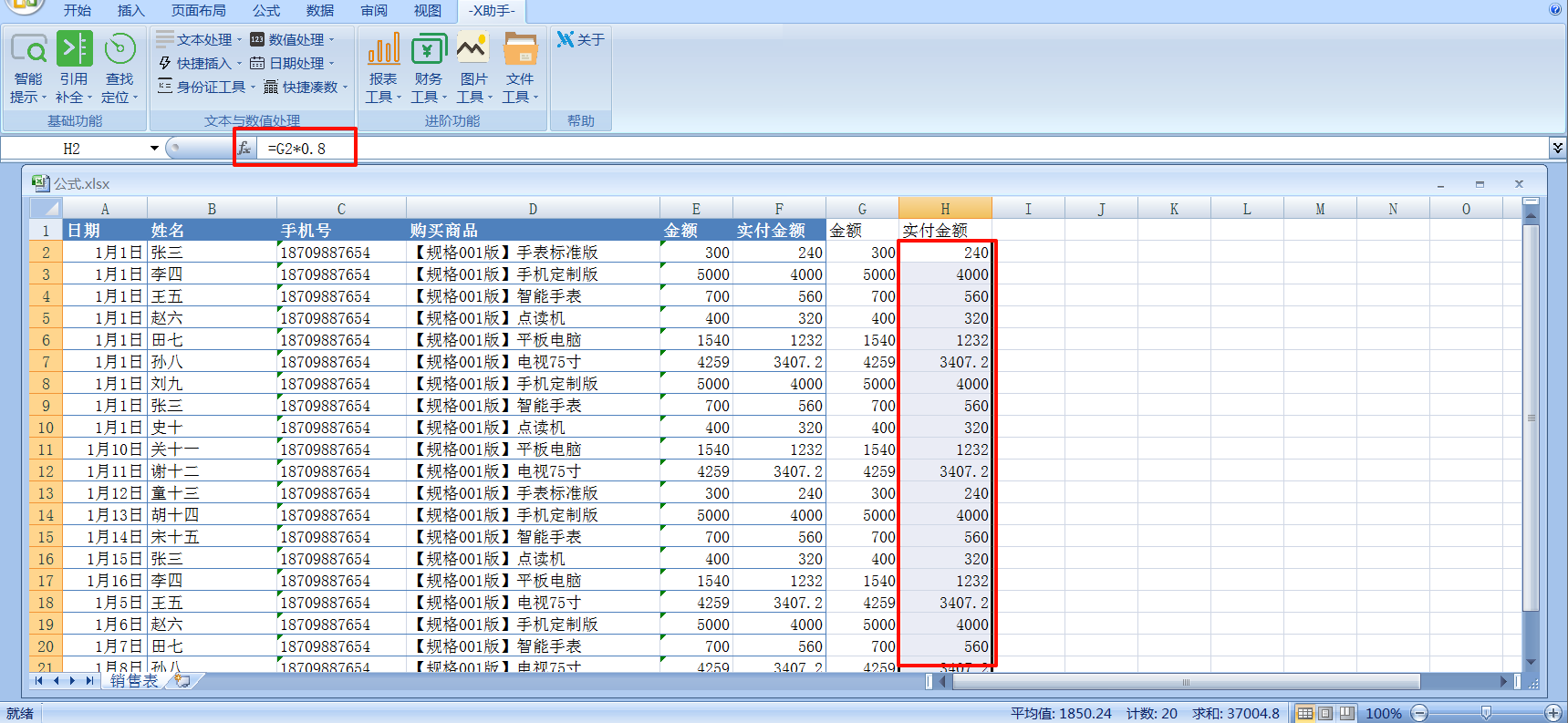Click cell B13 containing 童十三
This screenshot has width=1568, height=723.
tap(212, 493)
